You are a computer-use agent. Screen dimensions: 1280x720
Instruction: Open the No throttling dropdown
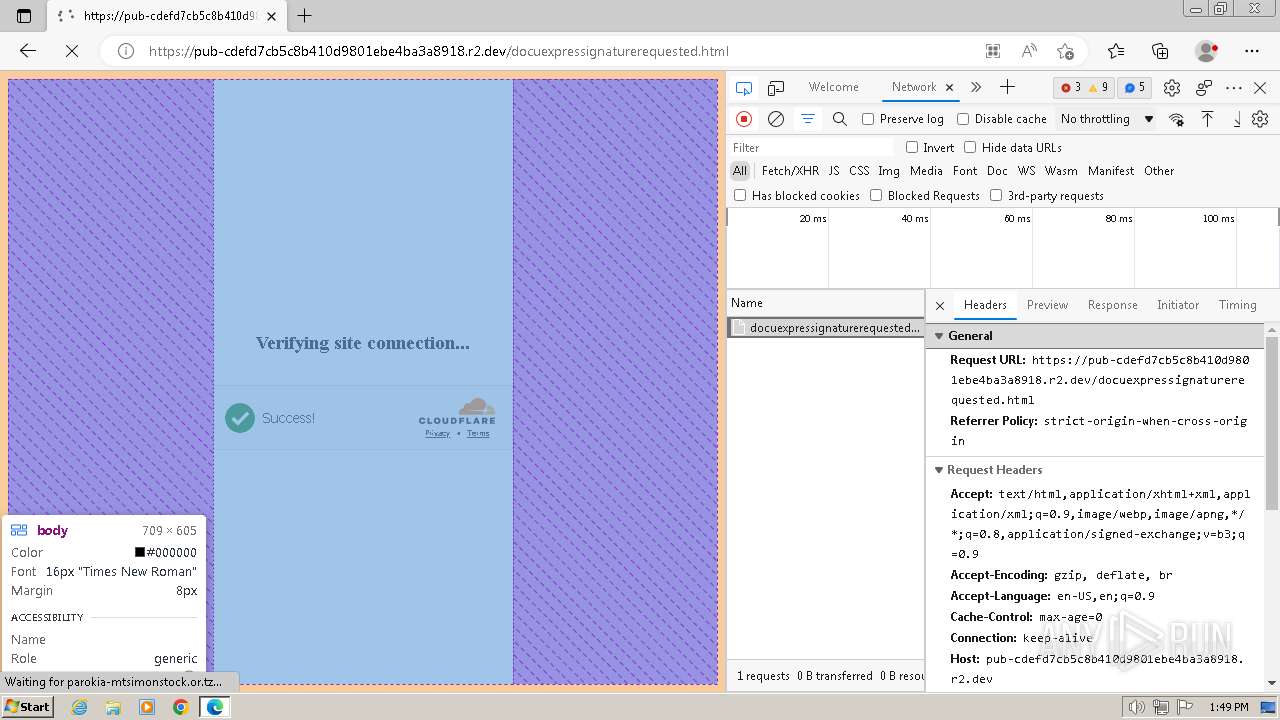[1107, 119]
